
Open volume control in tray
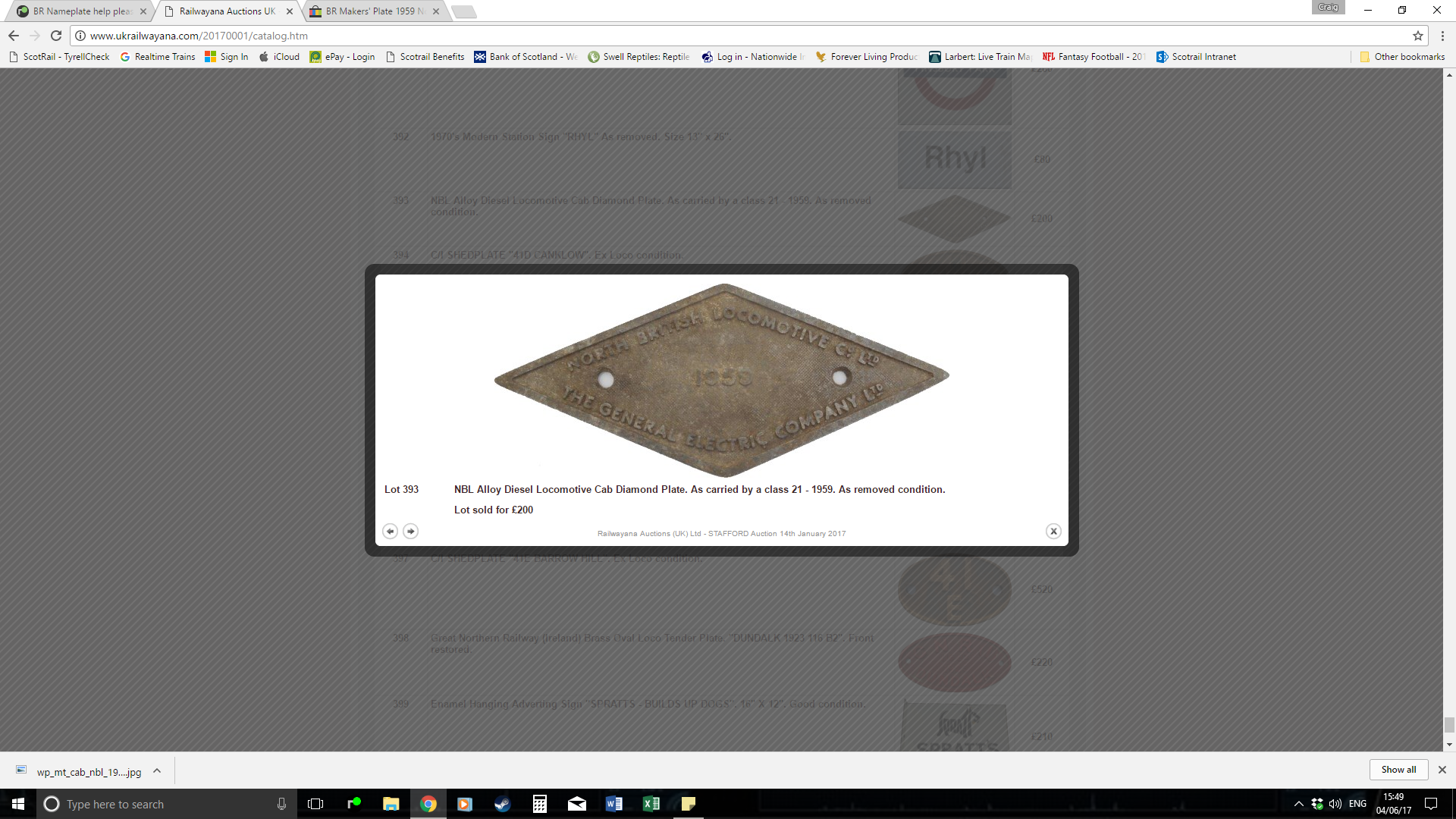(1335, 804)
